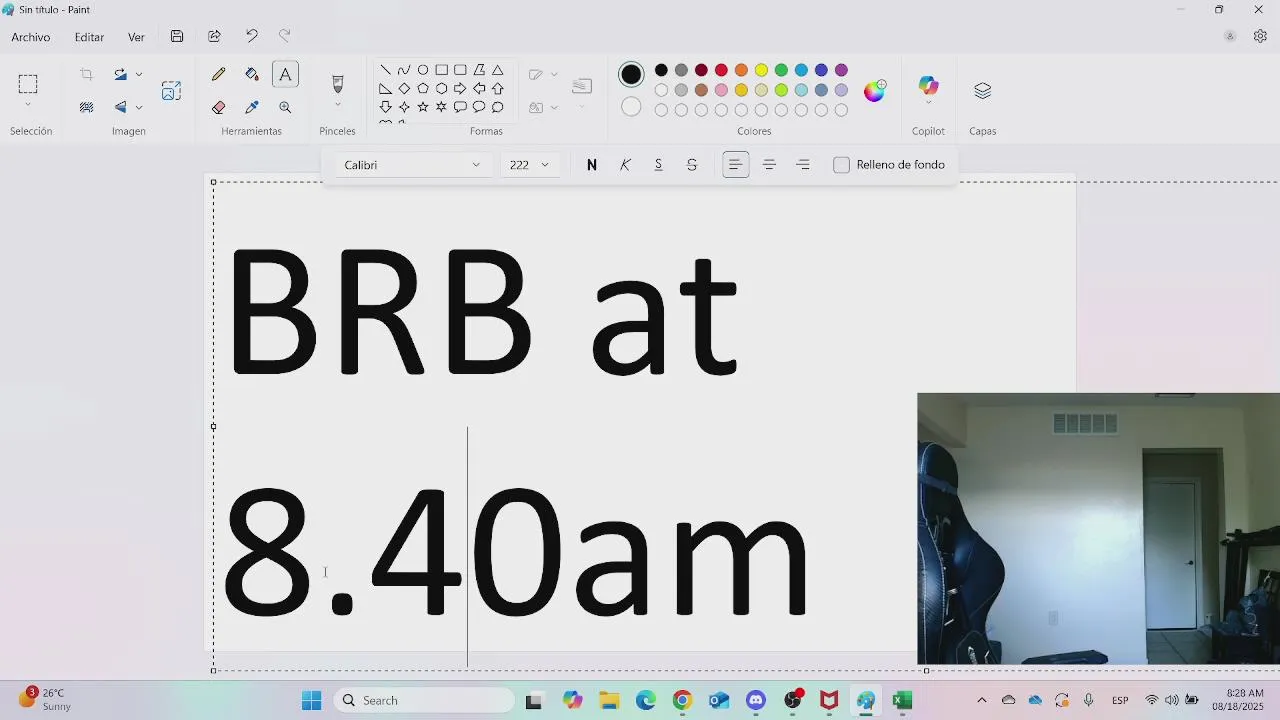Viewport: 1280px width, 720px height.
Task: Set text alignment to left
Action: (x=735, y=165)
